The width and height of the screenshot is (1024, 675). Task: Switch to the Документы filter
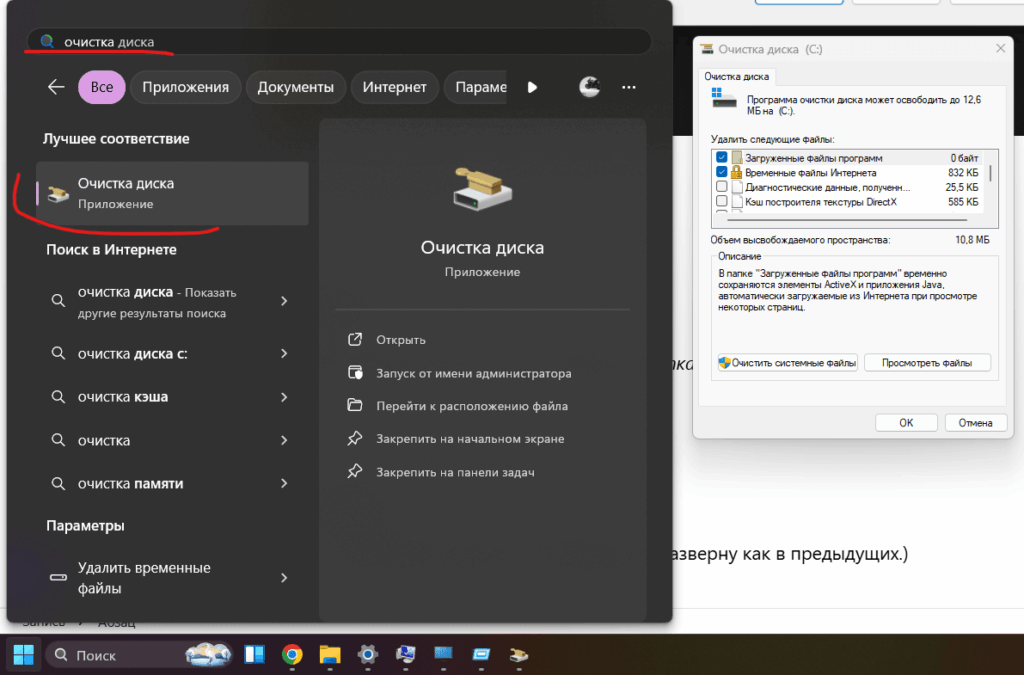pyautogui.click(x=295, y=87)
